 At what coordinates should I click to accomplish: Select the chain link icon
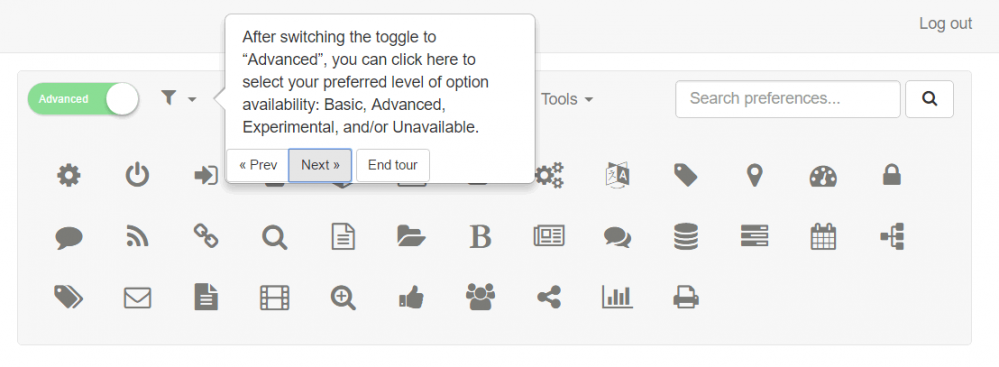click(x=206, y=236)
